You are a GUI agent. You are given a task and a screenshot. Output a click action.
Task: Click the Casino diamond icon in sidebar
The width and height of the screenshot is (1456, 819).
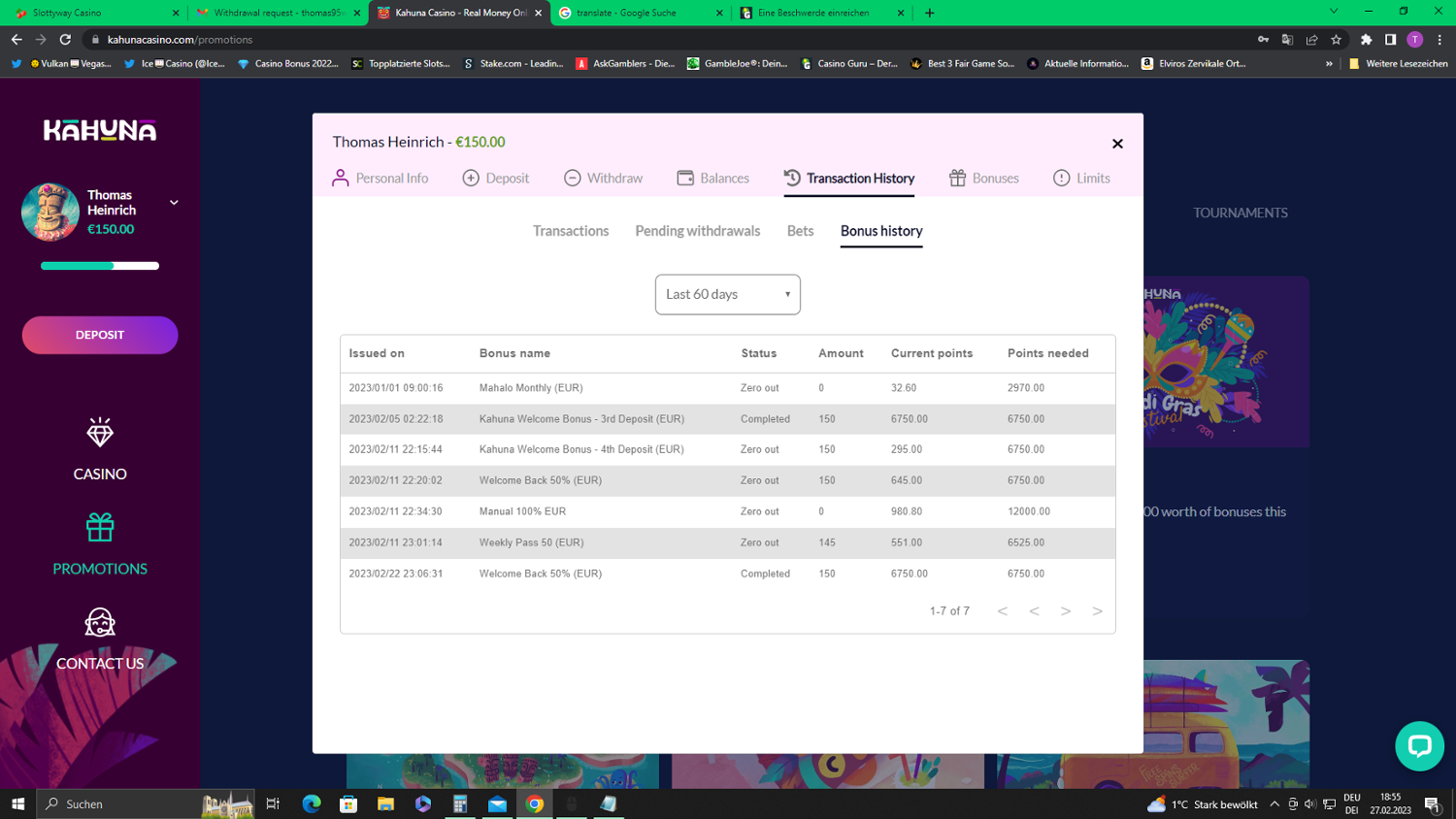(100, 433)
